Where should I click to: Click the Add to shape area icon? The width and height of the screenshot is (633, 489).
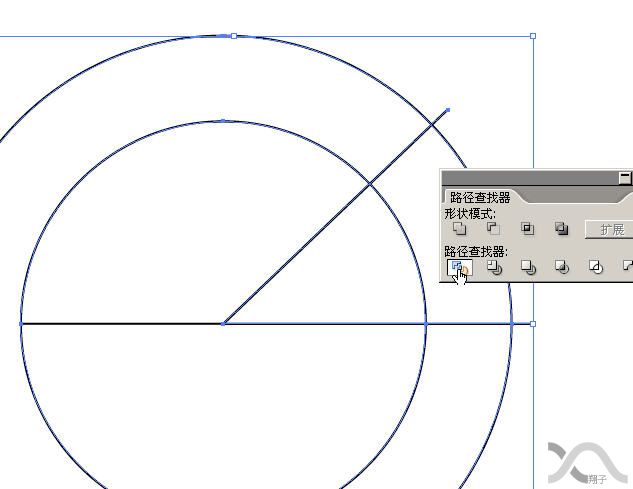459,229
